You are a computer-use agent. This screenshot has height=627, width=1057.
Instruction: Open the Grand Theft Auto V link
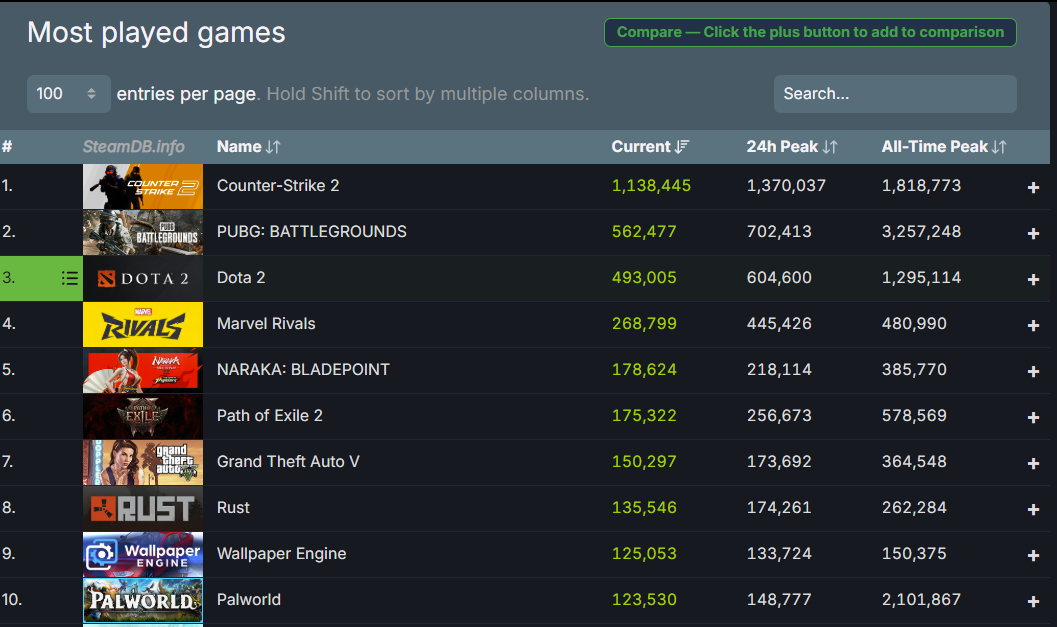tap(288, 461)
